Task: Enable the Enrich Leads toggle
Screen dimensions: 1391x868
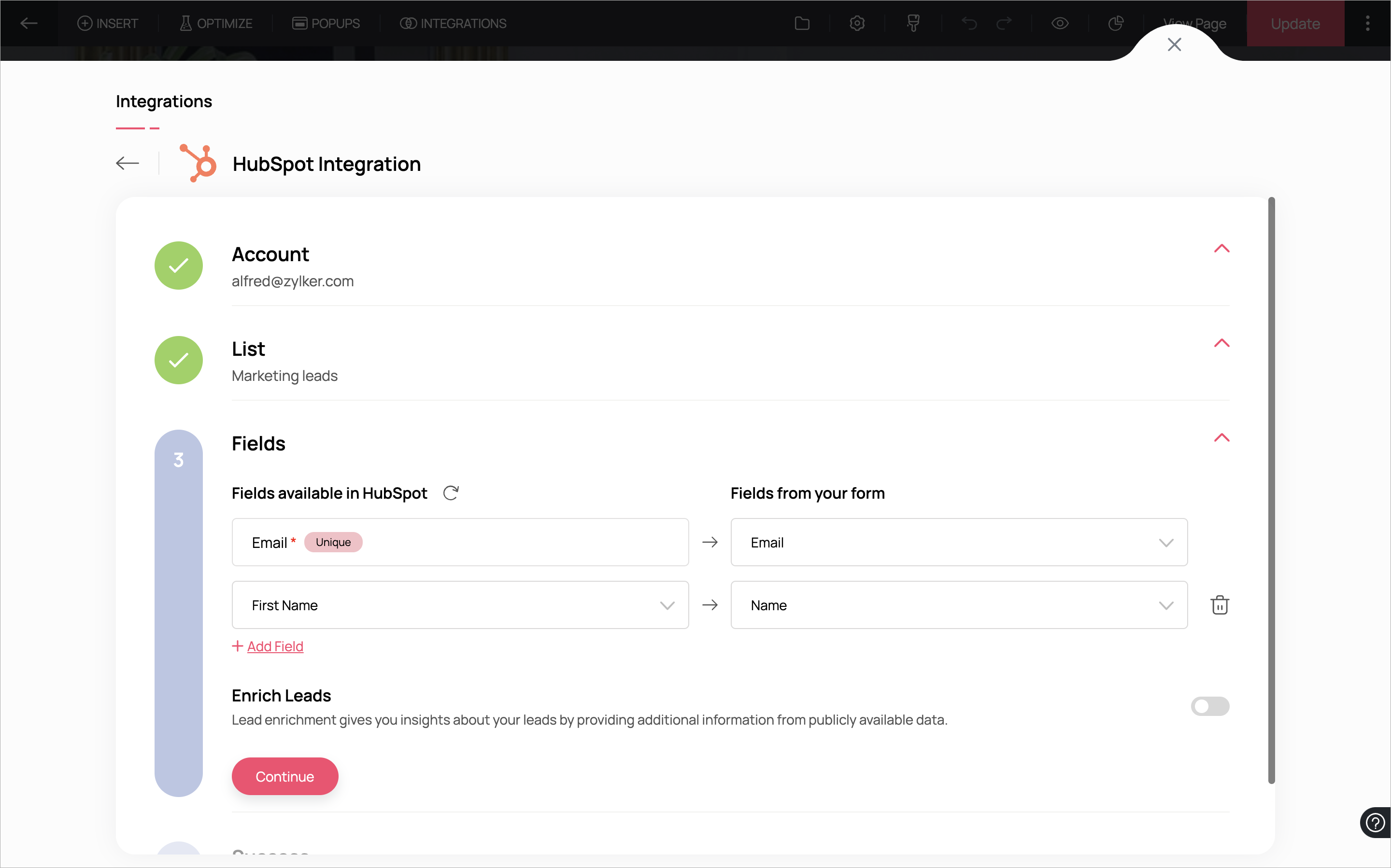Action: [x=1209, y=706]
